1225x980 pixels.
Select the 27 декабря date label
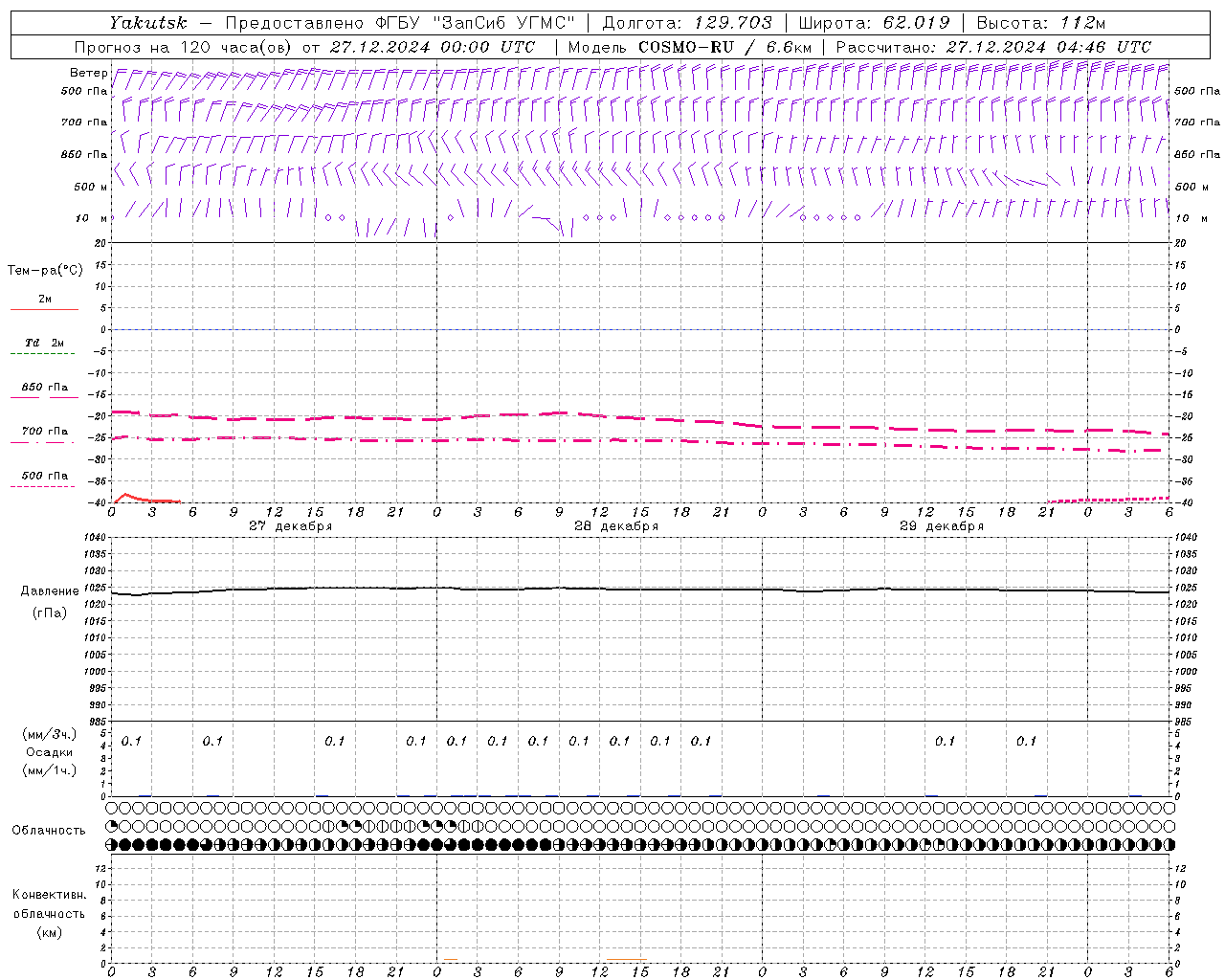[290, 526]
